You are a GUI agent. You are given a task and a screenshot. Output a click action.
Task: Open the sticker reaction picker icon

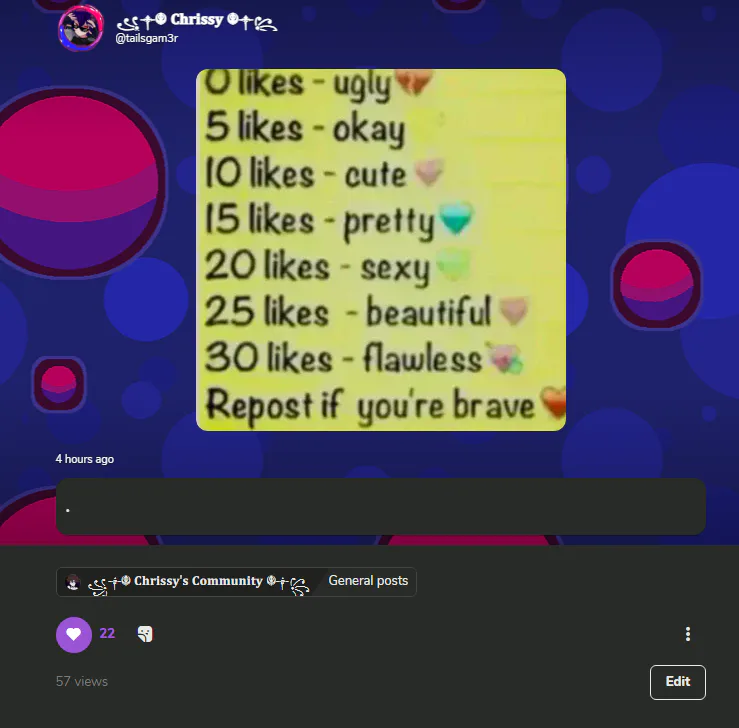click(x=145, y=634)
